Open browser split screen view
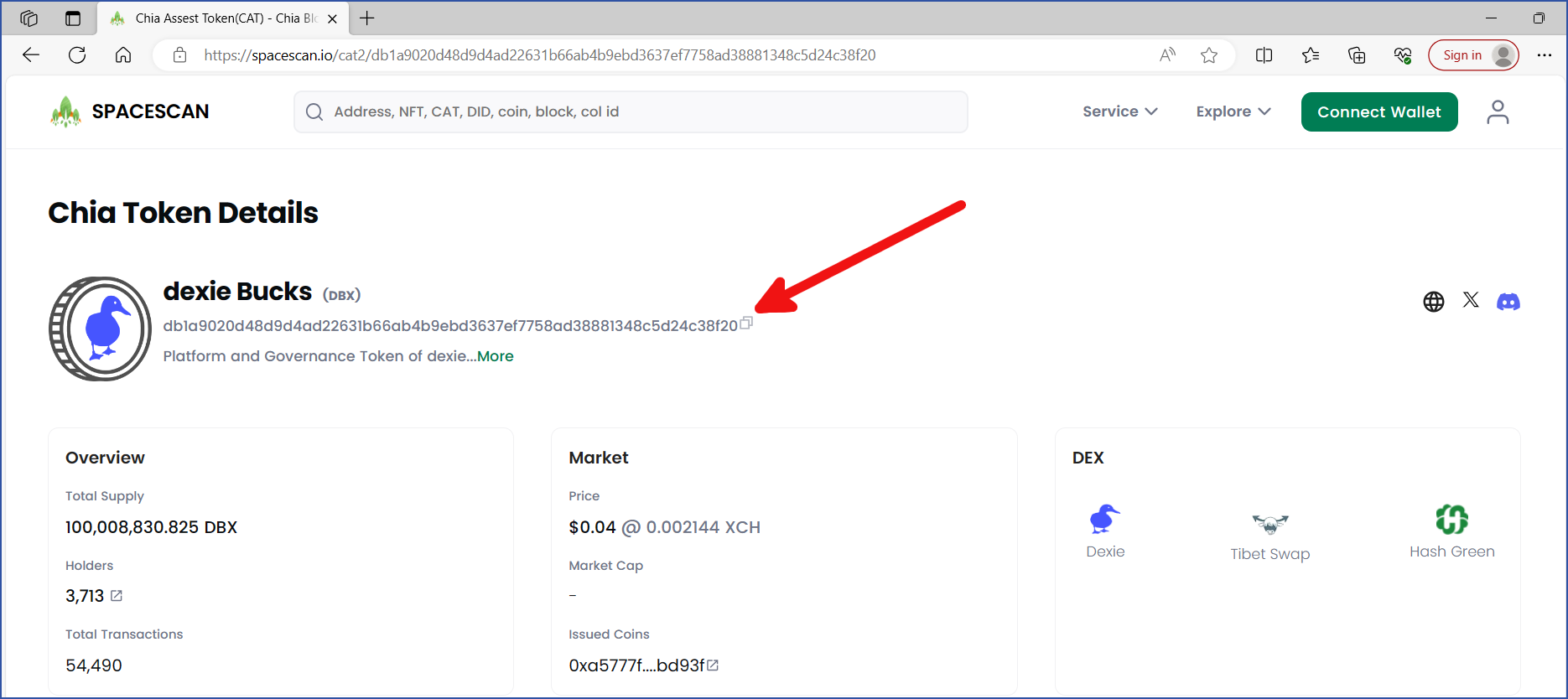 [x=1264, y=55]
